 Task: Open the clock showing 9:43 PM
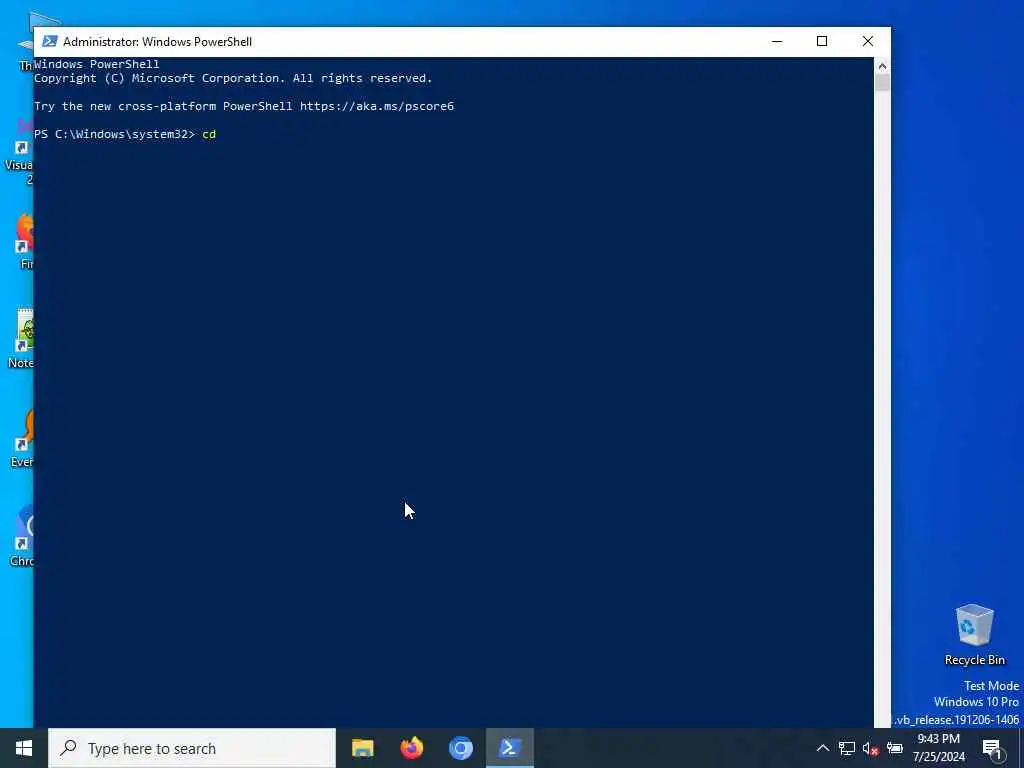point(938,748)
